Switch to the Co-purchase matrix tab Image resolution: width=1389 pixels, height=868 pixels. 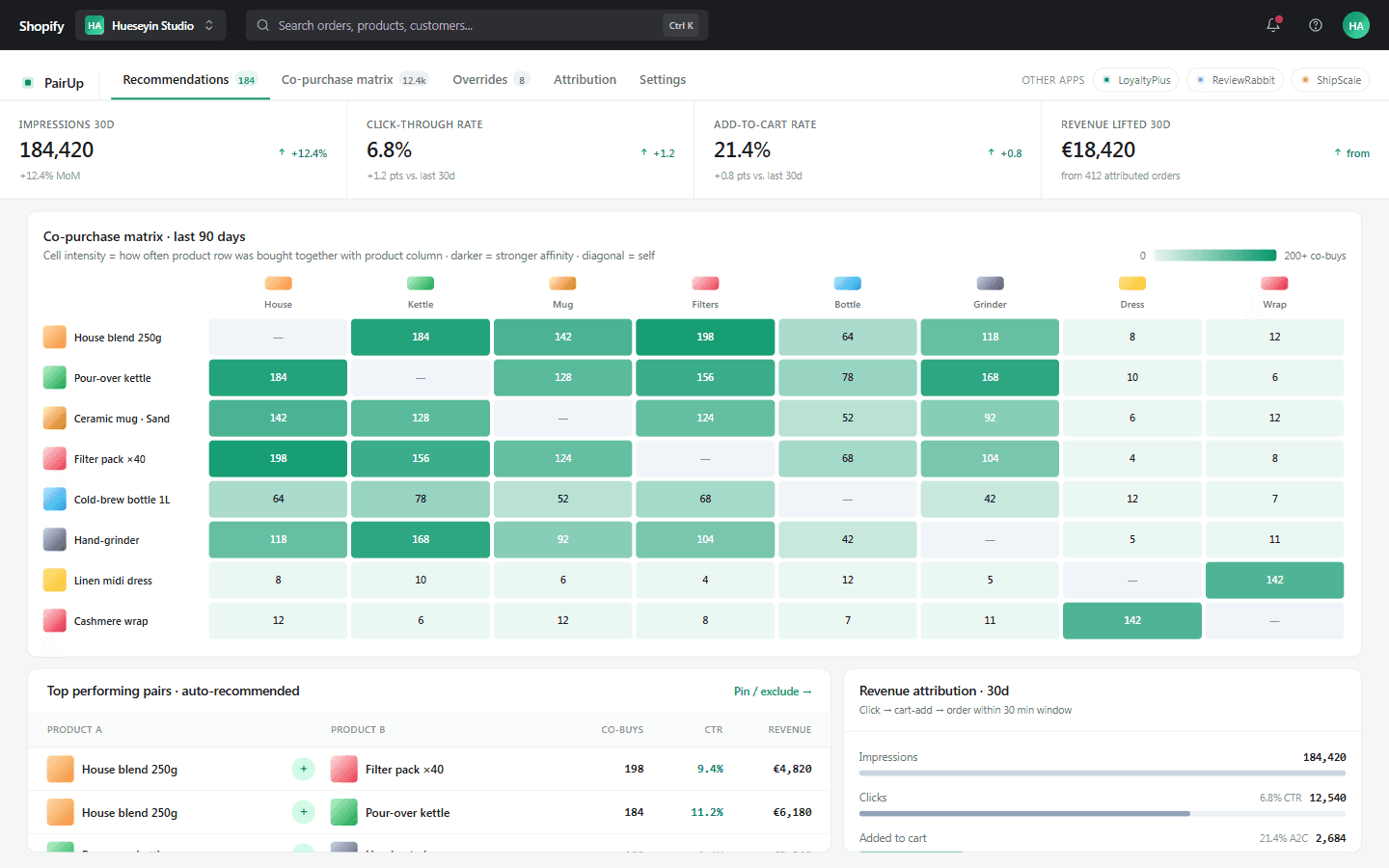point(355,80)
